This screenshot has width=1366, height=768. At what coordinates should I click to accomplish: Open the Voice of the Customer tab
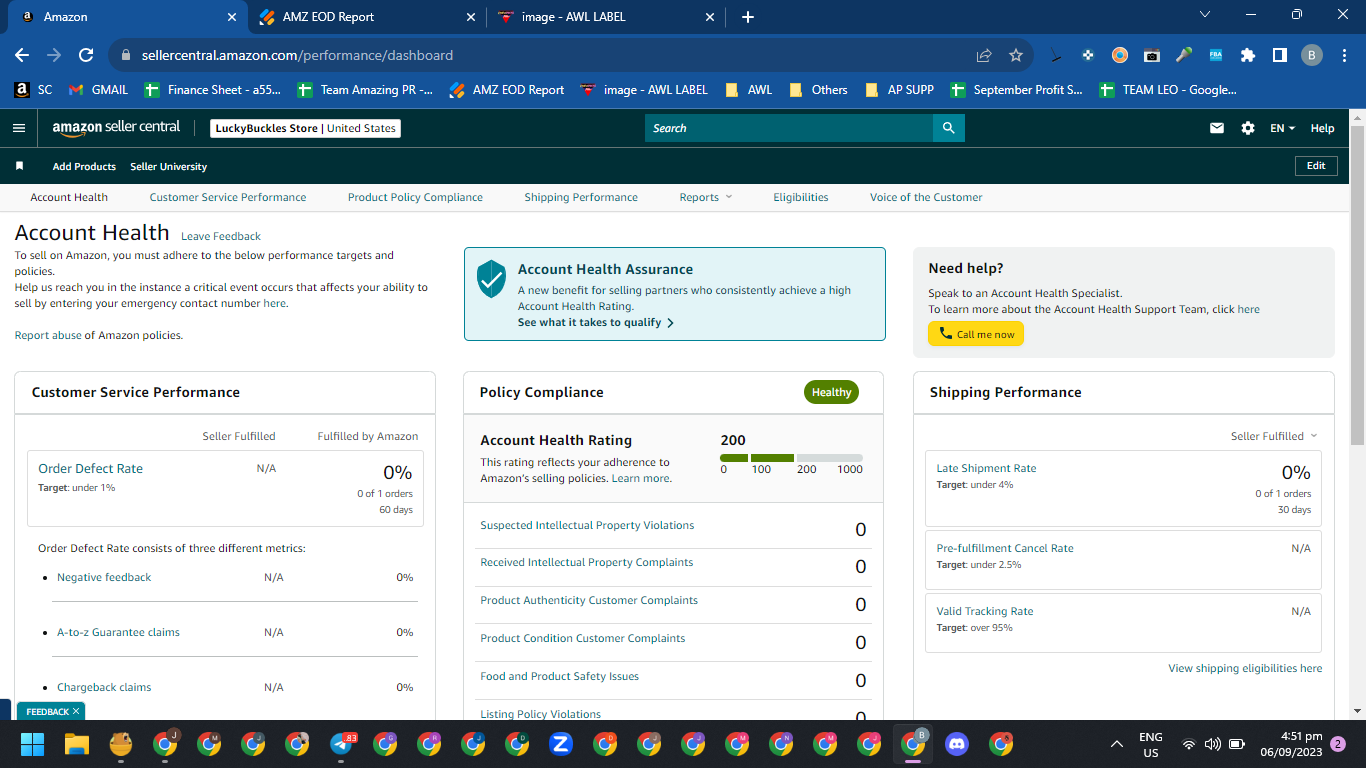(926, 197)
